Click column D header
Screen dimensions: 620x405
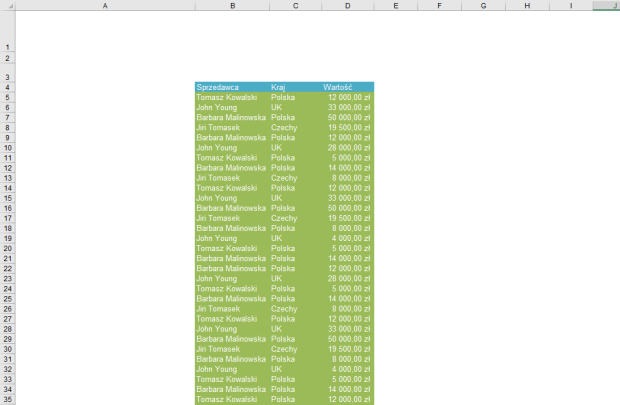tap(347, 6)
